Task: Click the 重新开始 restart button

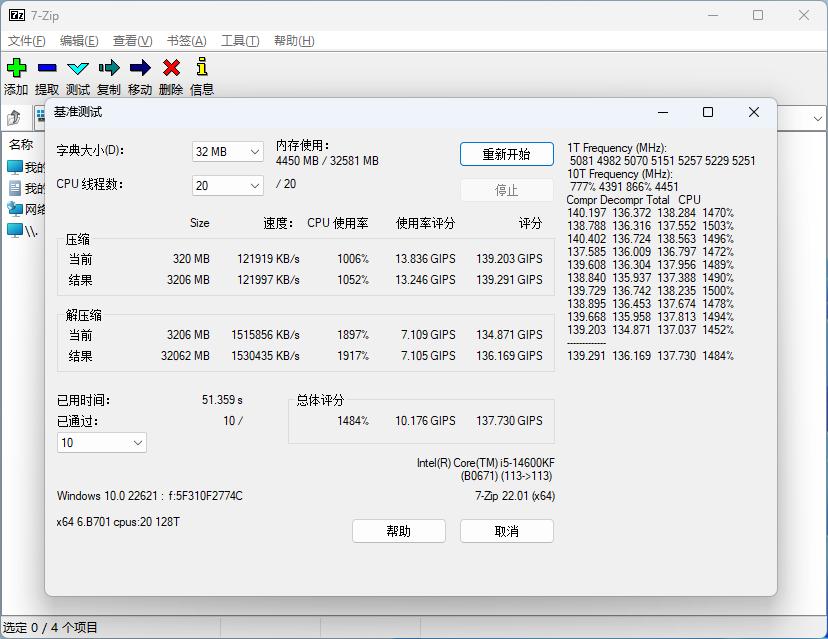Action: coord(506,154)
